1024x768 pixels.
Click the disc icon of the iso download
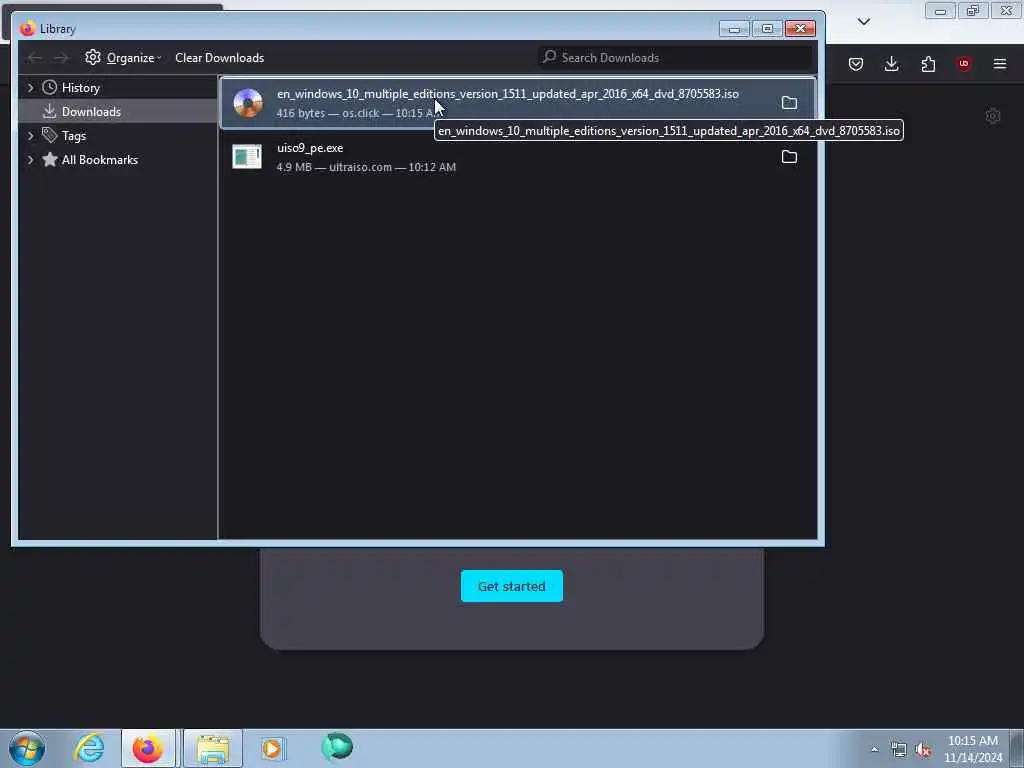[x=248, y=103]
